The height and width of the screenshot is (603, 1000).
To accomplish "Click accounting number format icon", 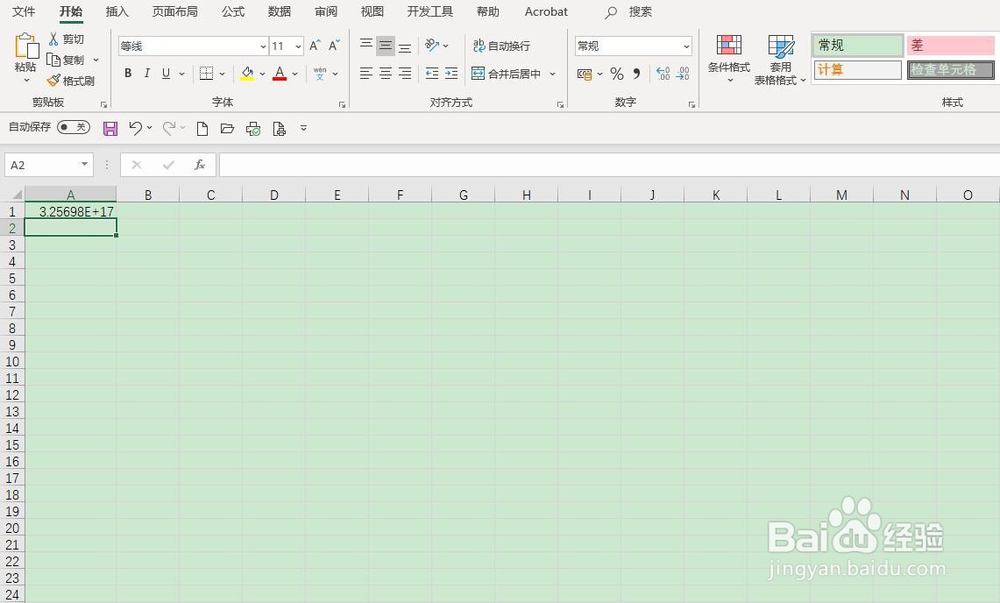I will (584, 74).
